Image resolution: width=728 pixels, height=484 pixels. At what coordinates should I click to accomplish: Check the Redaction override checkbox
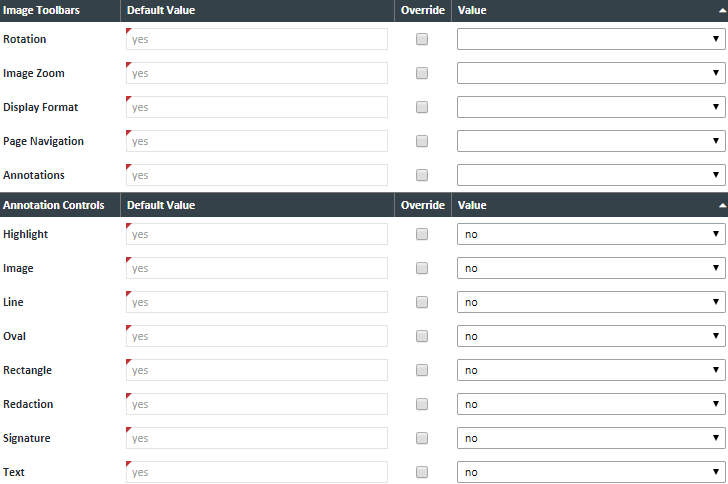pyautogui.click(x=422, y=404)
